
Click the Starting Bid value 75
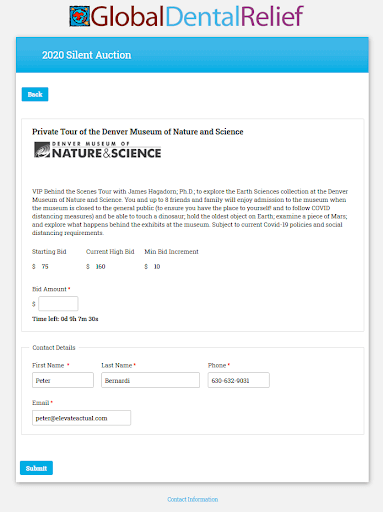45,267
